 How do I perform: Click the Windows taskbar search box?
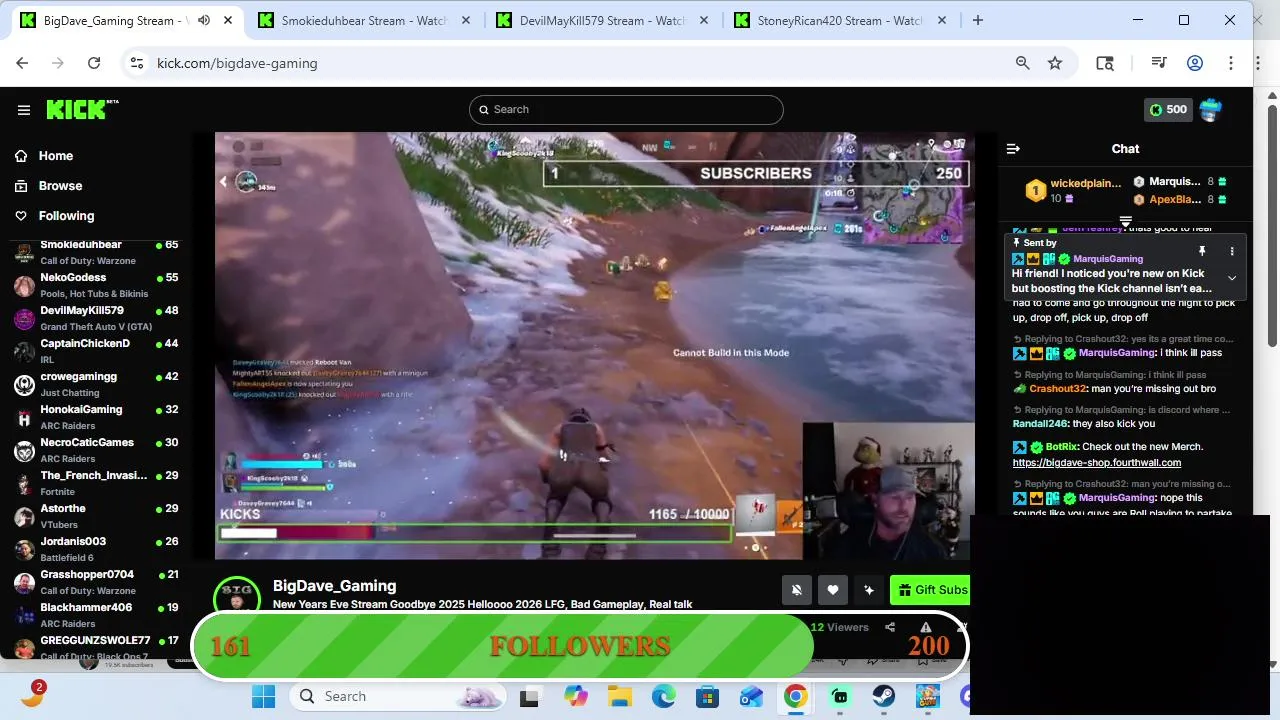pyautogui.click(x=398, y=697)
